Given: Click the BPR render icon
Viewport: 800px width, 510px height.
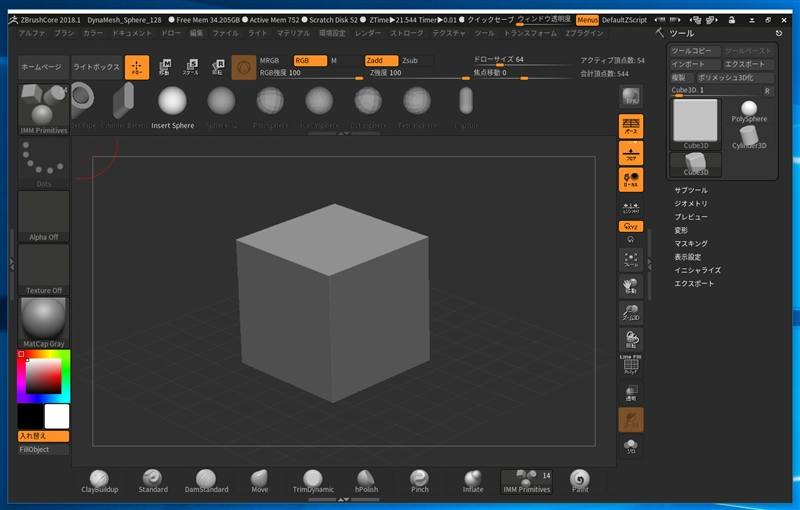Looking at the screenshot, I should point(631,96).
